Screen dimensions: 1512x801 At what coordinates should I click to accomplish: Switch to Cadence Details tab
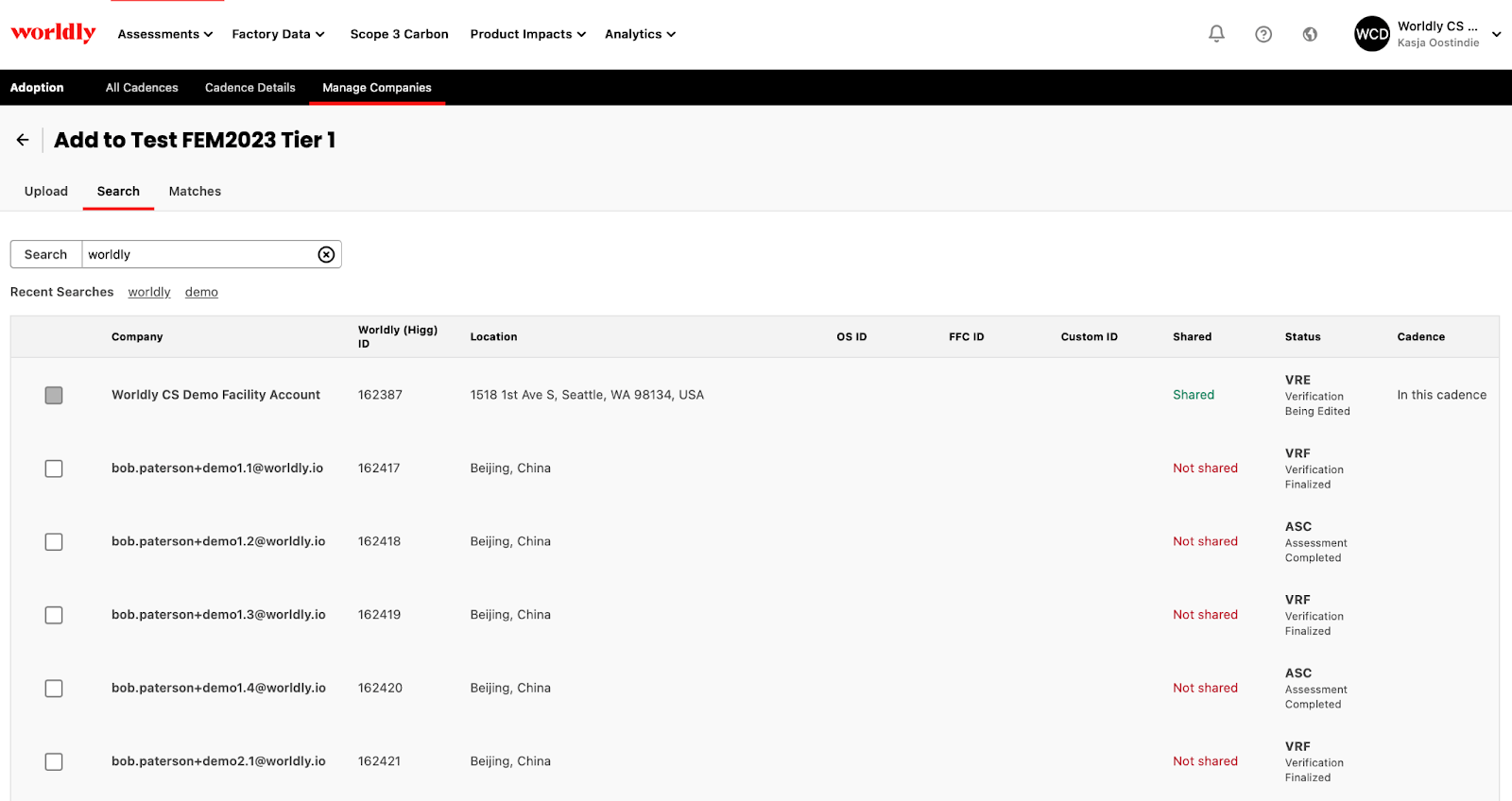coord(250,87)
